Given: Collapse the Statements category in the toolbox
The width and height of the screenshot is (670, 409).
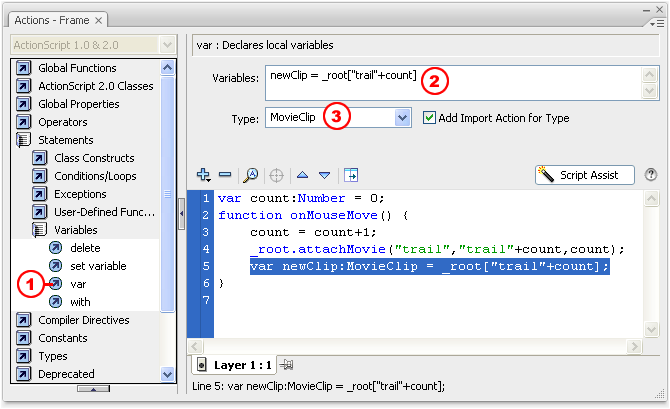Looking at the screenshot, I should click(22, 140).
